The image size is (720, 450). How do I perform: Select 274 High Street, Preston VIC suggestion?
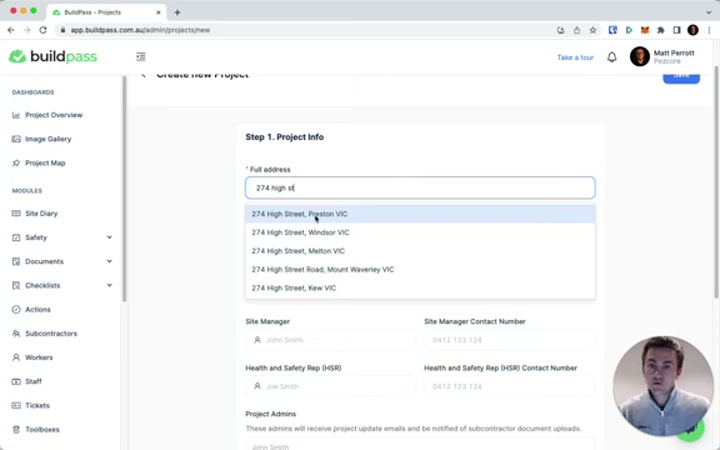(x=420, y=214)
